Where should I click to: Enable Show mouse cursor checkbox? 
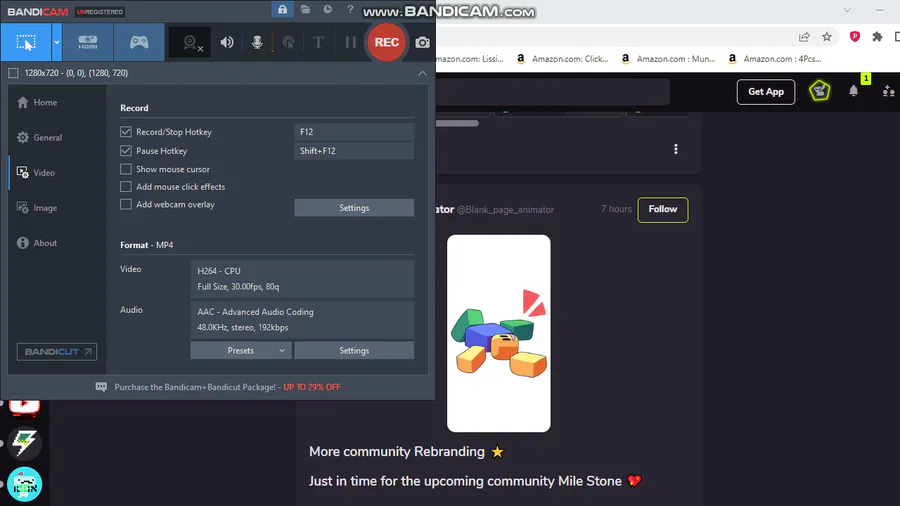(x=126, y=169)
